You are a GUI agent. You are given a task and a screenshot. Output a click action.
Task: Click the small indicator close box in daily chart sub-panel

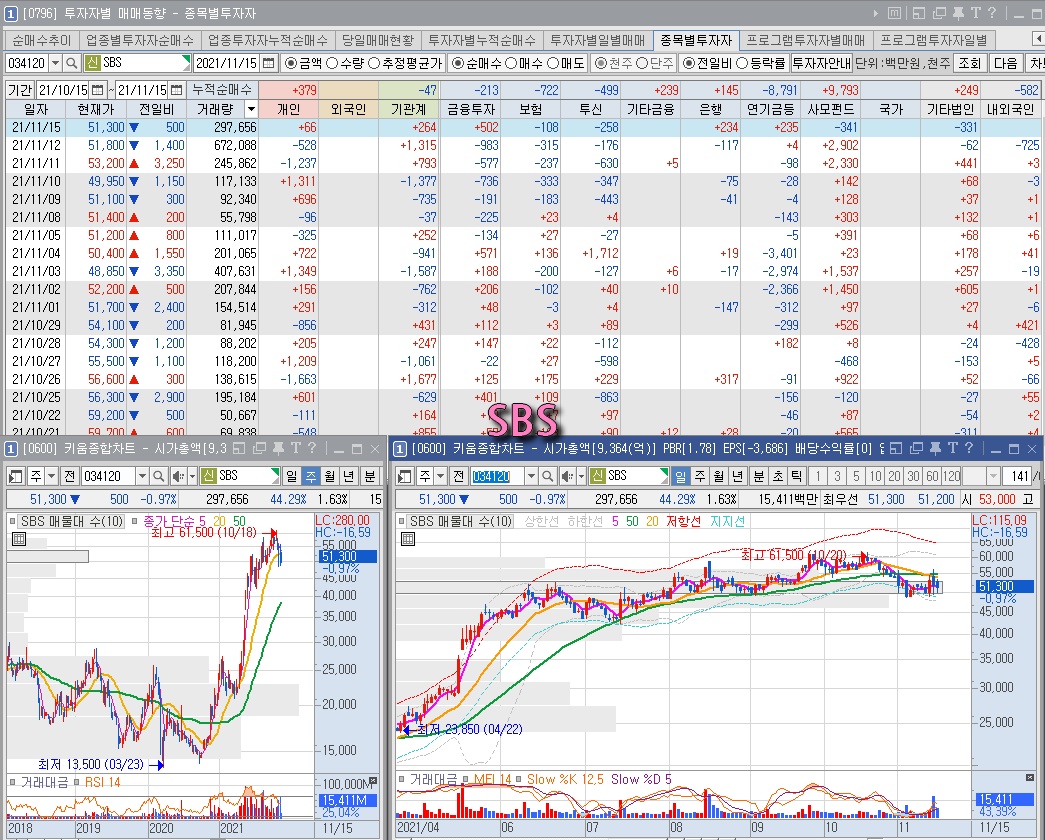click(x=1031, y=778)
